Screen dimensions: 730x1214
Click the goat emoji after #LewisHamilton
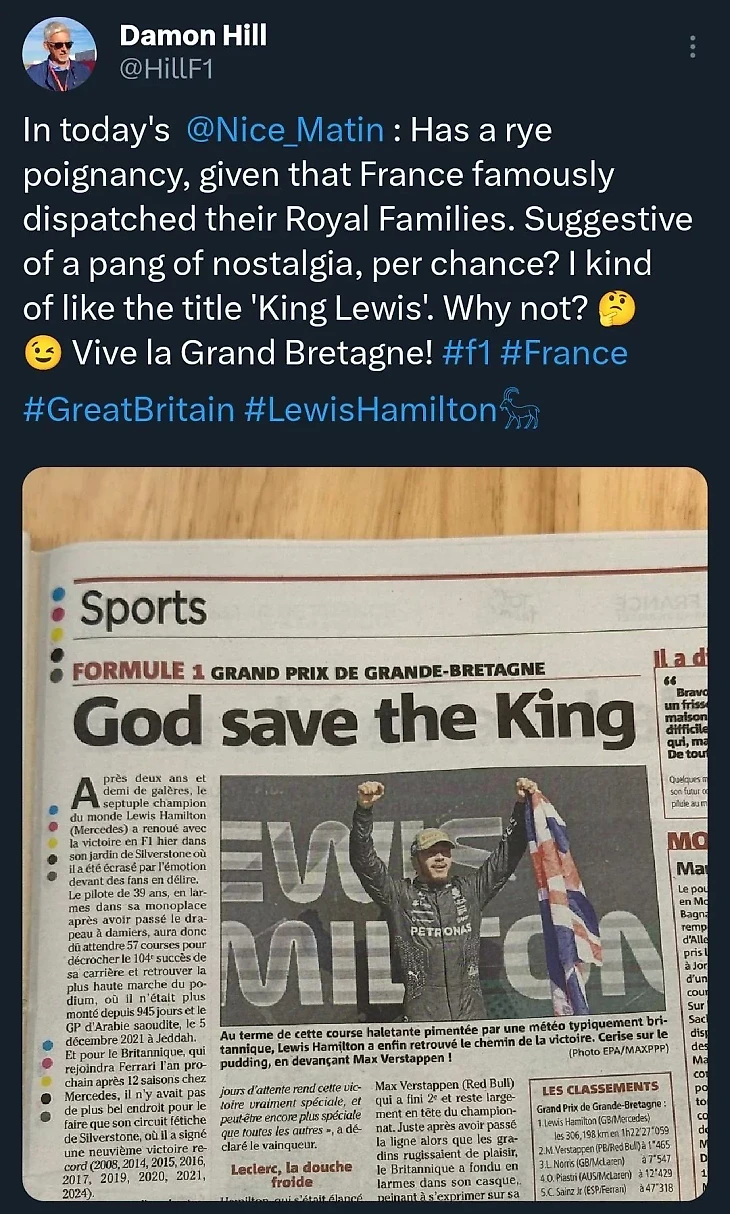pyautogui.click(x=519, y=408)
